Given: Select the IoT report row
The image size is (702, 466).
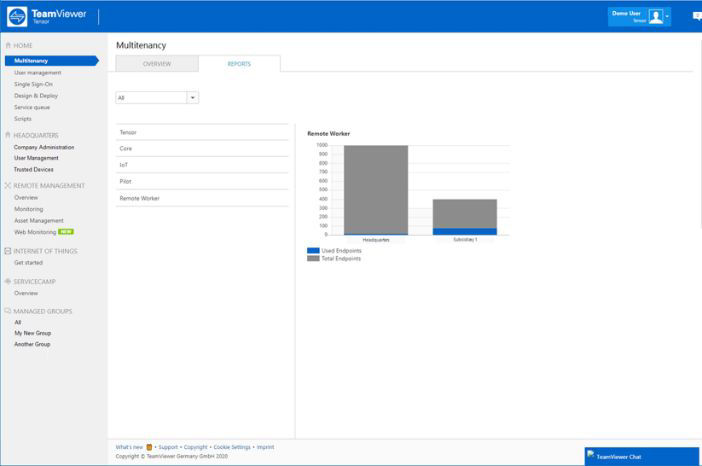Looking at the screenshot, I should click(x=202, y=165).
